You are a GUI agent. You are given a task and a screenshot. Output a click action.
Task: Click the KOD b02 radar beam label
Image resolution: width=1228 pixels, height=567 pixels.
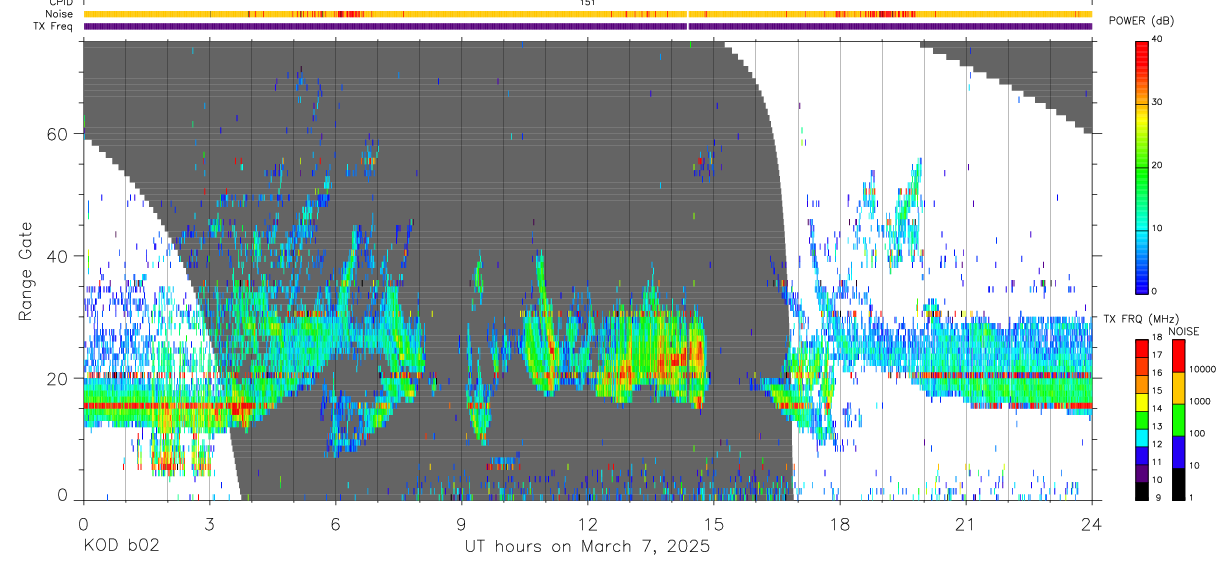click(121, 546)
